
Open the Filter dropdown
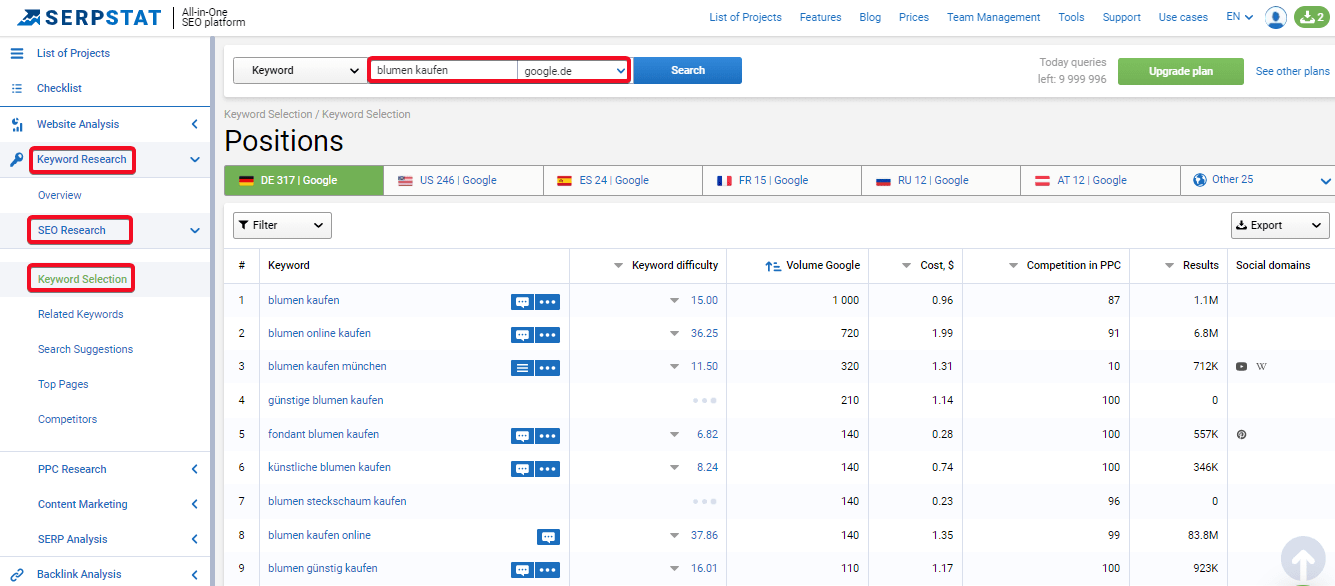(282, 225)
